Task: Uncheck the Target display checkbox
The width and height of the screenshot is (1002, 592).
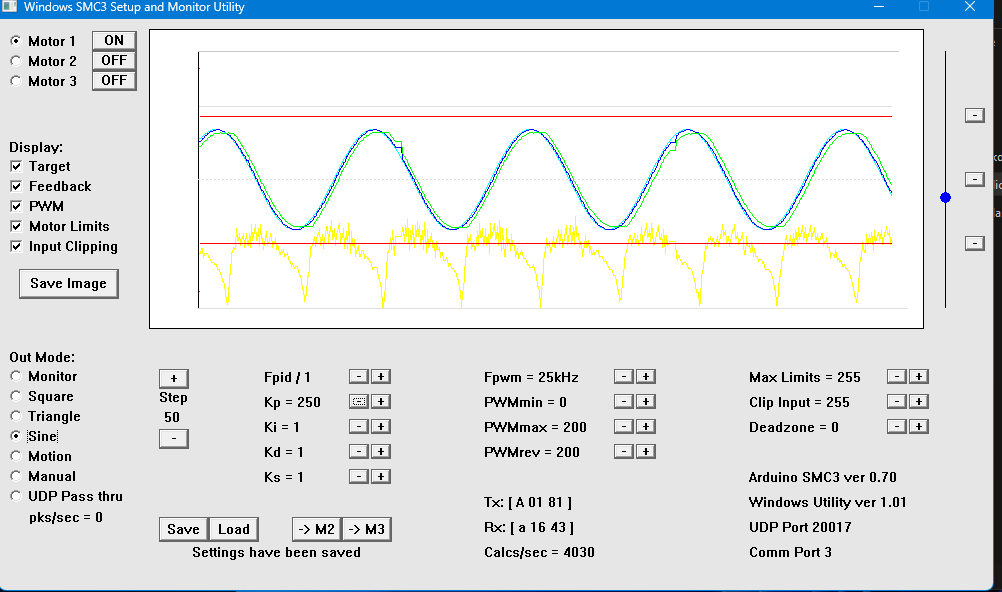Action: (17, 167)
